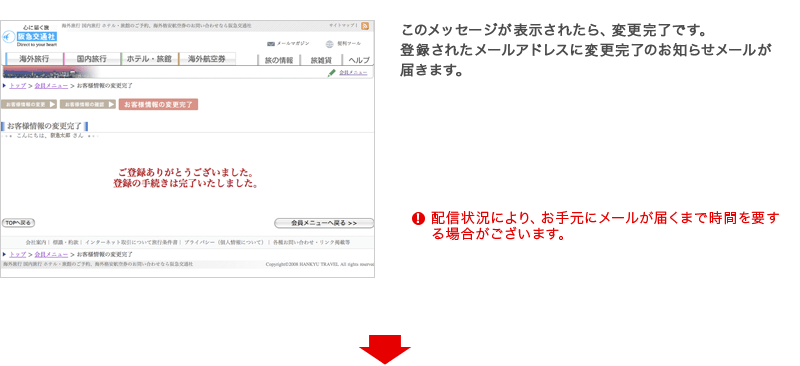800x366 pixels.
Task: Open the 旅の情報 tab
Action: tap(279, 60)
